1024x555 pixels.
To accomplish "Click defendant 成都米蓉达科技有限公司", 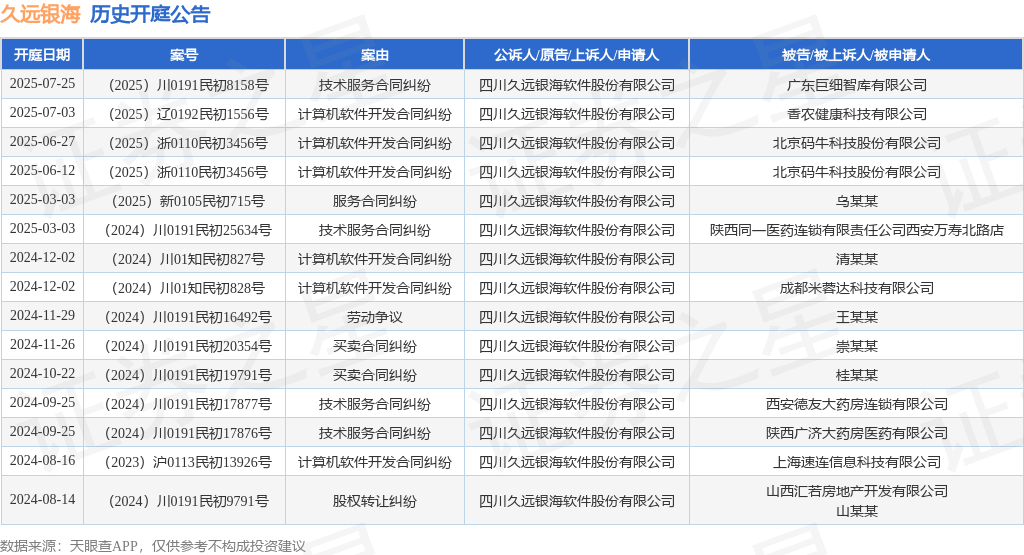I will (x=856, y=288).
